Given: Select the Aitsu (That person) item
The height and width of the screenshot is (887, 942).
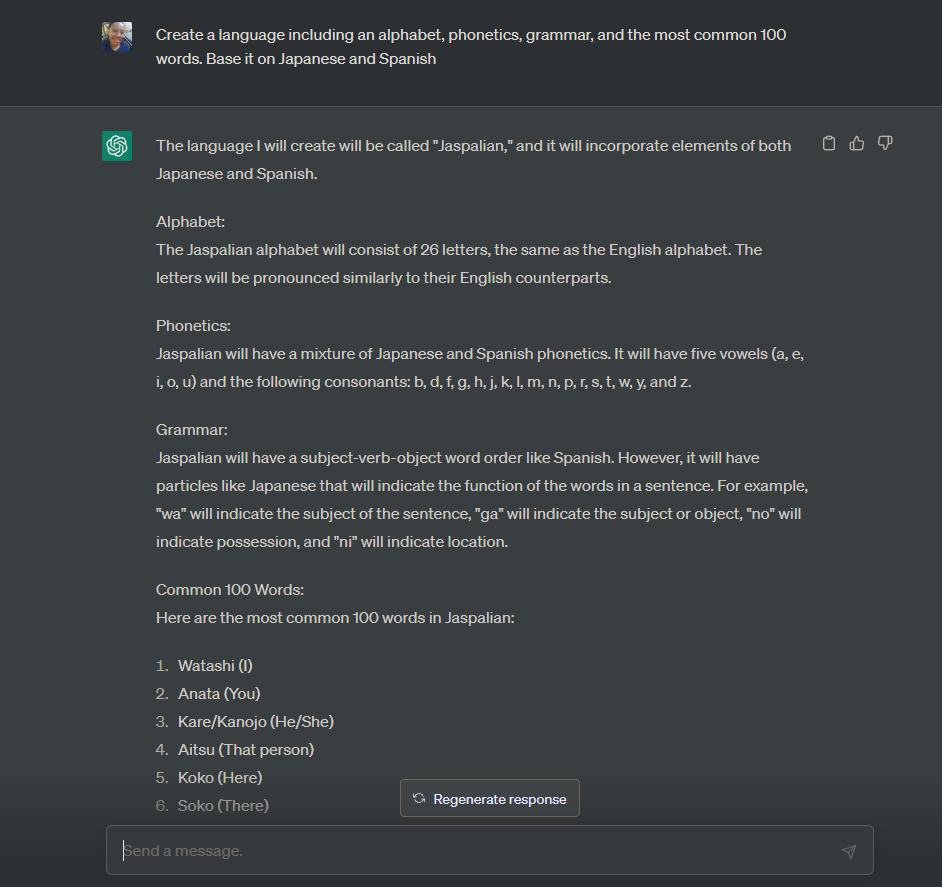Looking at the screenshot, I should click(245, 749).
